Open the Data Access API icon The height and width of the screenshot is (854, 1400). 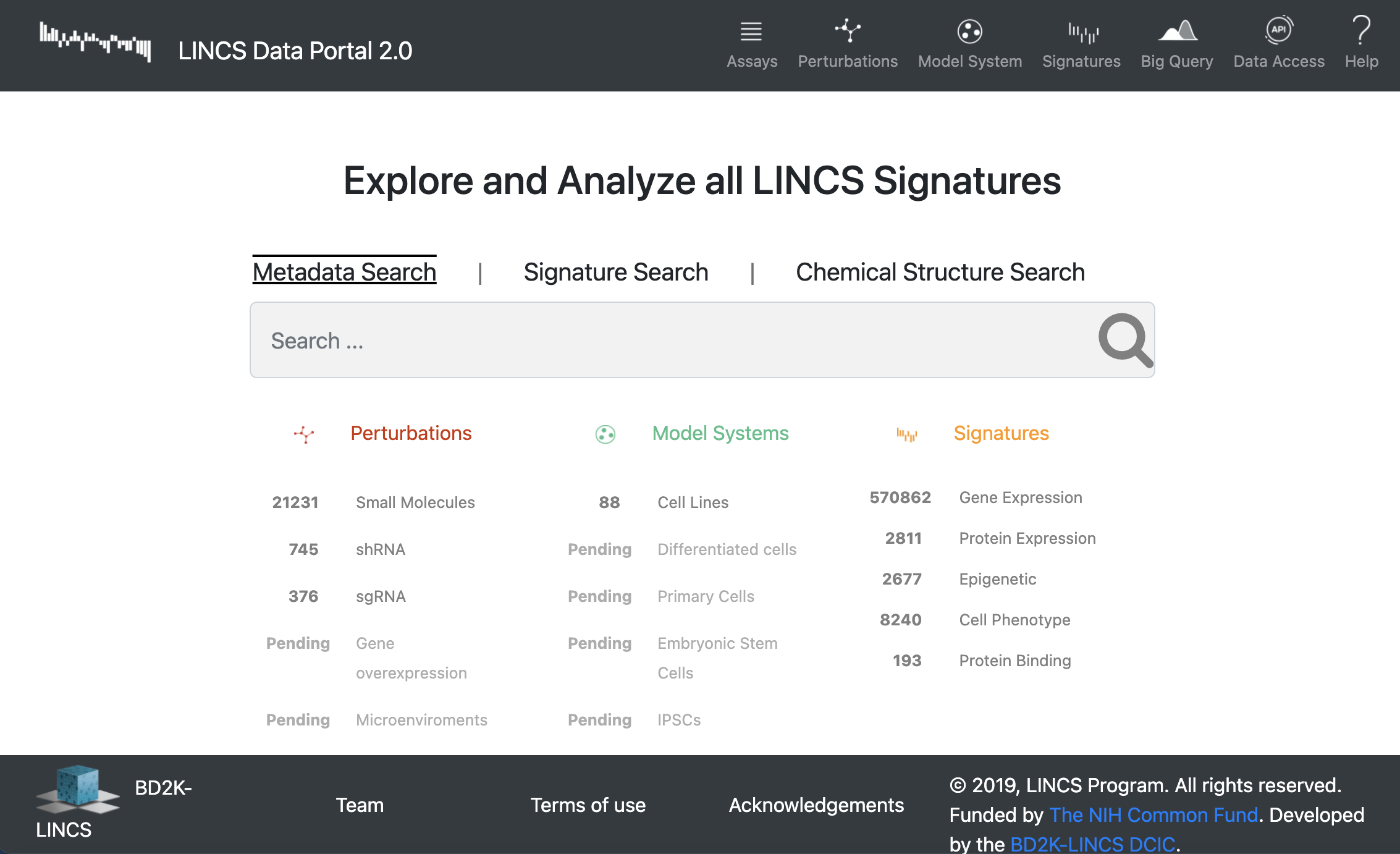click(1279, 30)
